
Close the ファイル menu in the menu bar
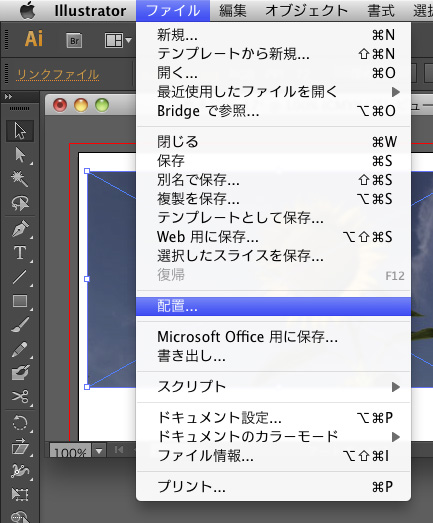click(173, 11)
